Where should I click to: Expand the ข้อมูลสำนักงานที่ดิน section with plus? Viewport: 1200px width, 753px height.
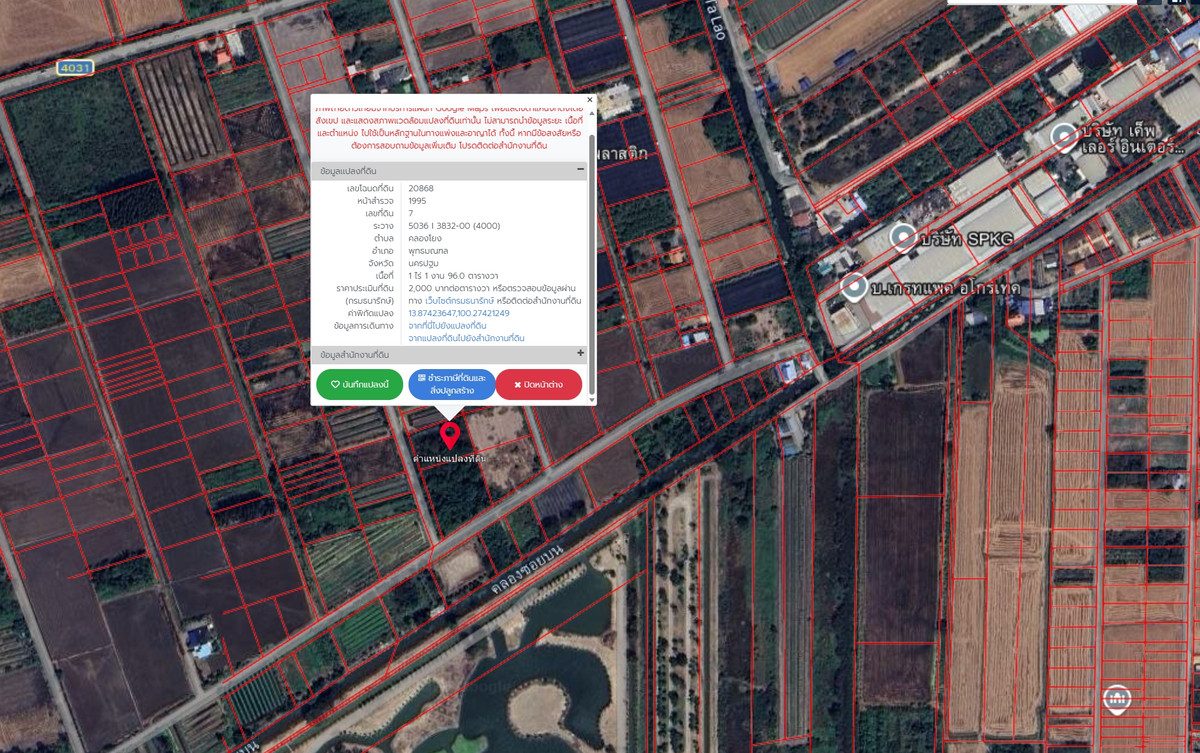[580, 354]
